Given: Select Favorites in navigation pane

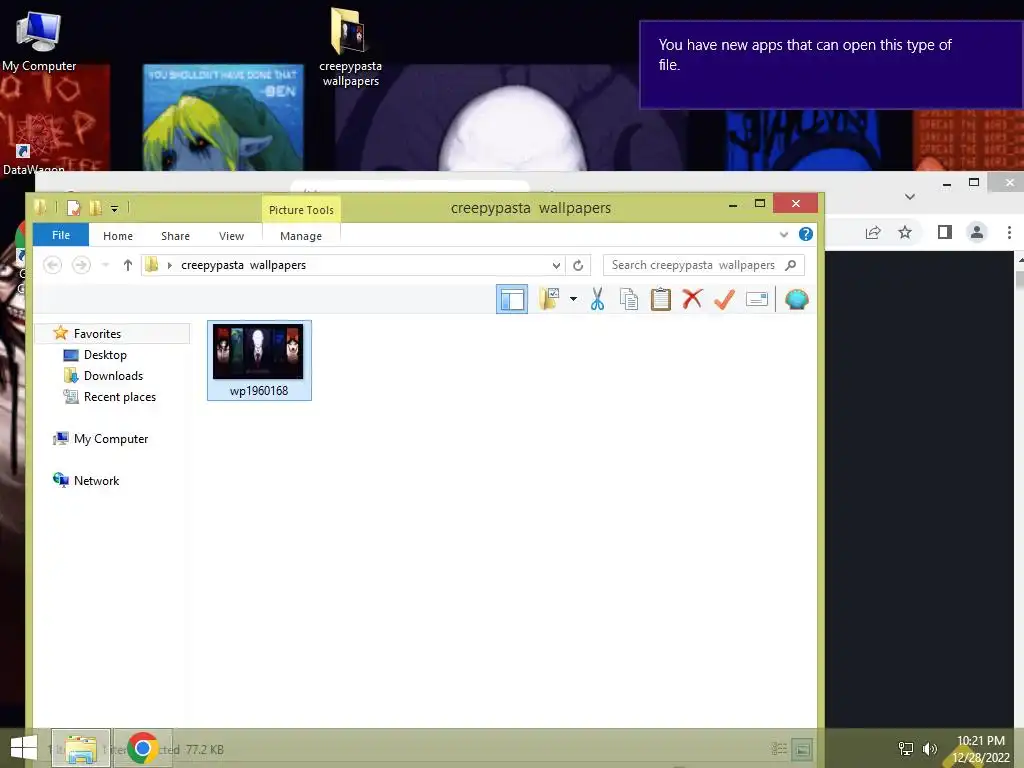Looking at the screenshot, I should tap(97, 334).
